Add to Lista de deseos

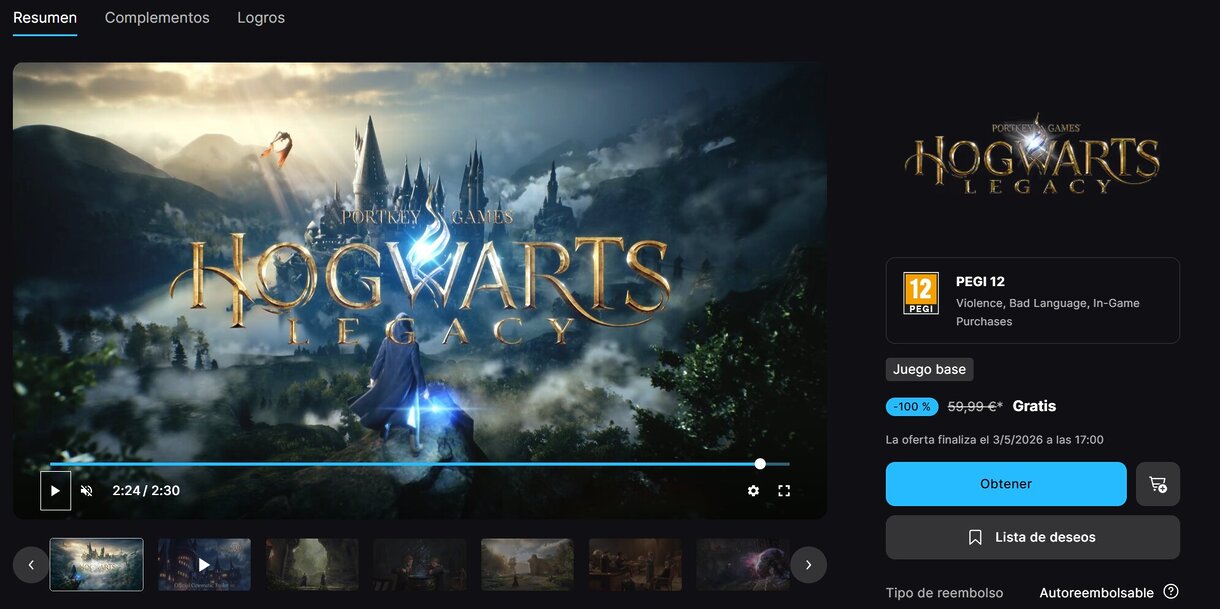[1033, 537]
